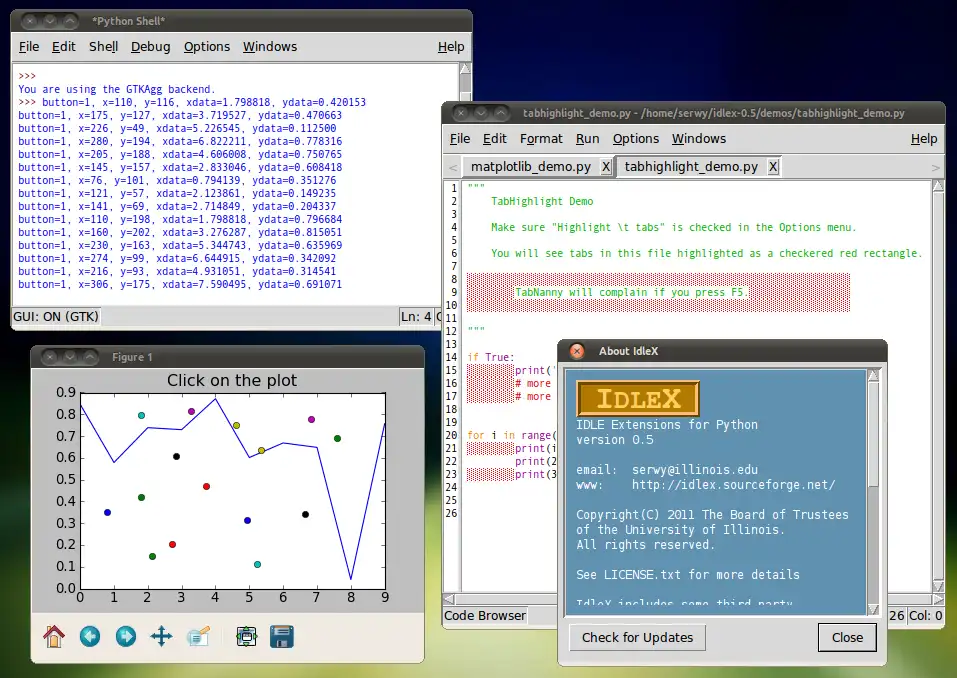Click the Figure 1 window title

tap(132, 357)
